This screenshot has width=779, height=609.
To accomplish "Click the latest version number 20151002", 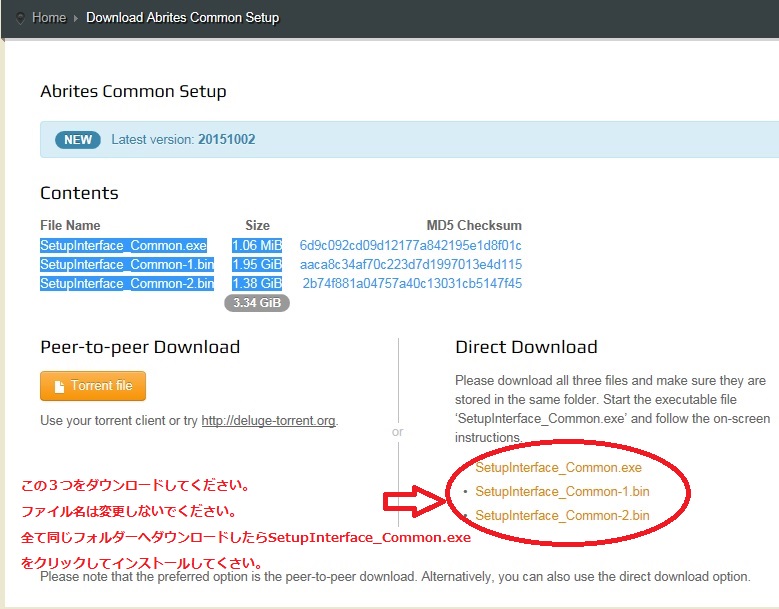I will point(227,139).
